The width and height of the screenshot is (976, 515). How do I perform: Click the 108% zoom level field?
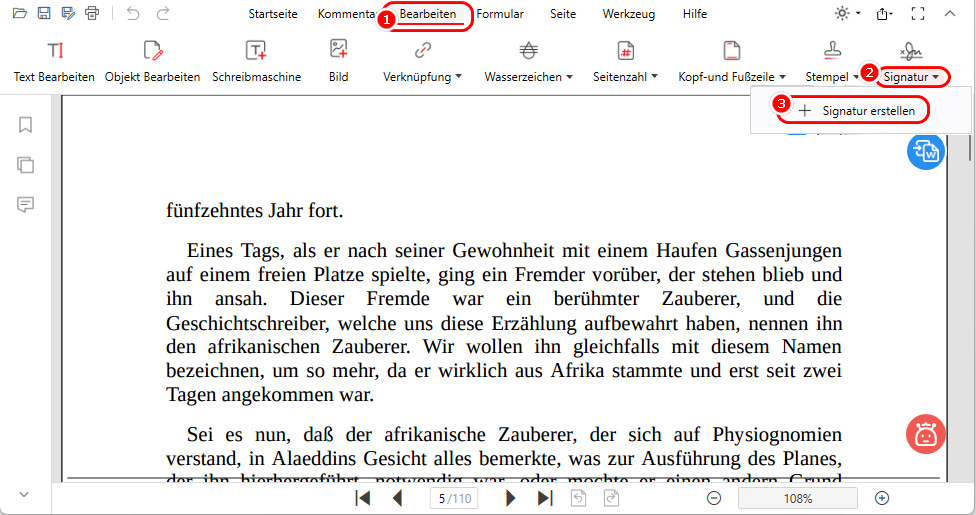click(798, 498)
